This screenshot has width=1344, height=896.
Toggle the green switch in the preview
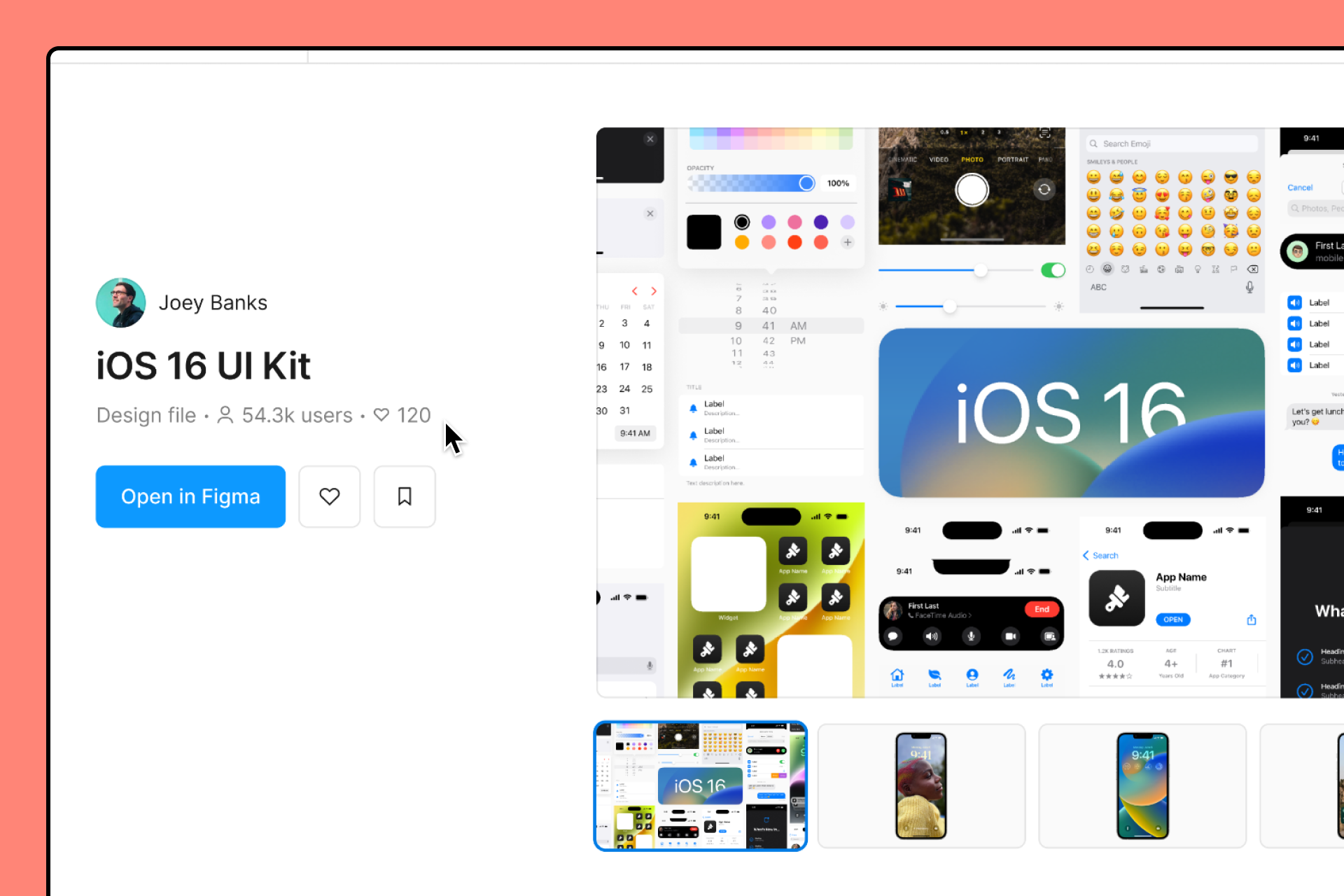click(x=1053, y=270)
